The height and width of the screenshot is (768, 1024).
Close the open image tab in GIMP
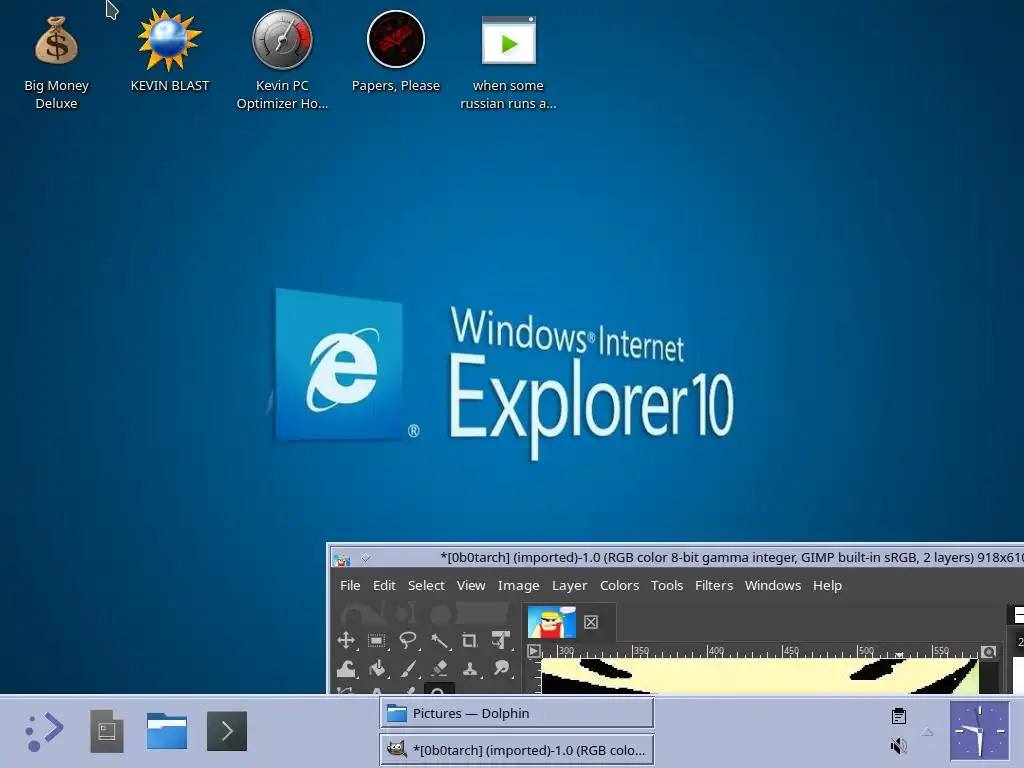pyautogui.click(x=591, y=622)
